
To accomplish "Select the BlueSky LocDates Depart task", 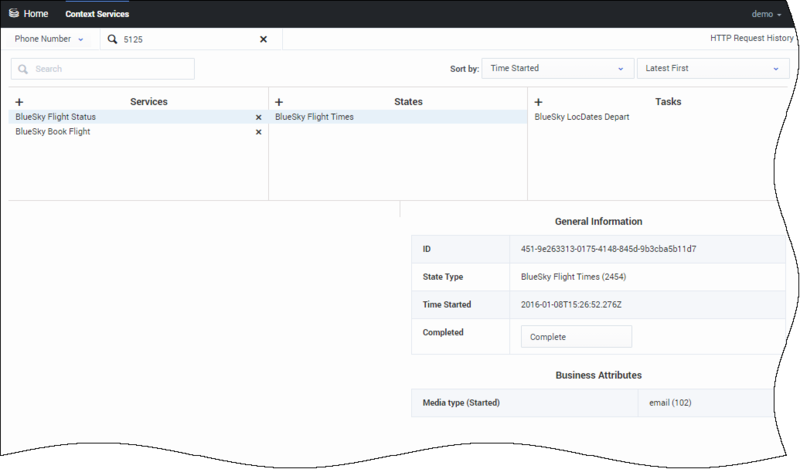I will click(x=582, y=117).
